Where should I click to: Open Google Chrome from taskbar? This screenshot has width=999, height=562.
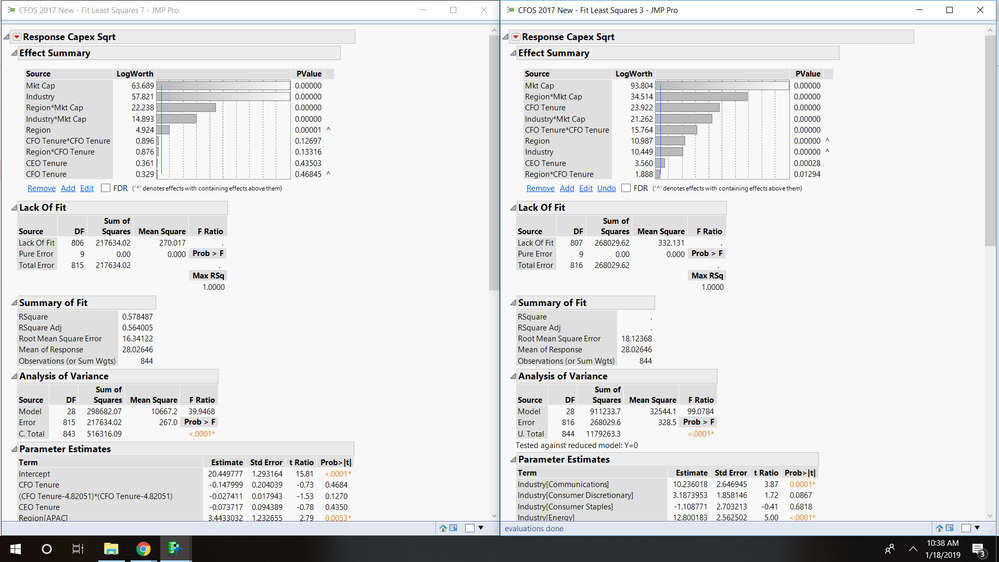[143, 549]
